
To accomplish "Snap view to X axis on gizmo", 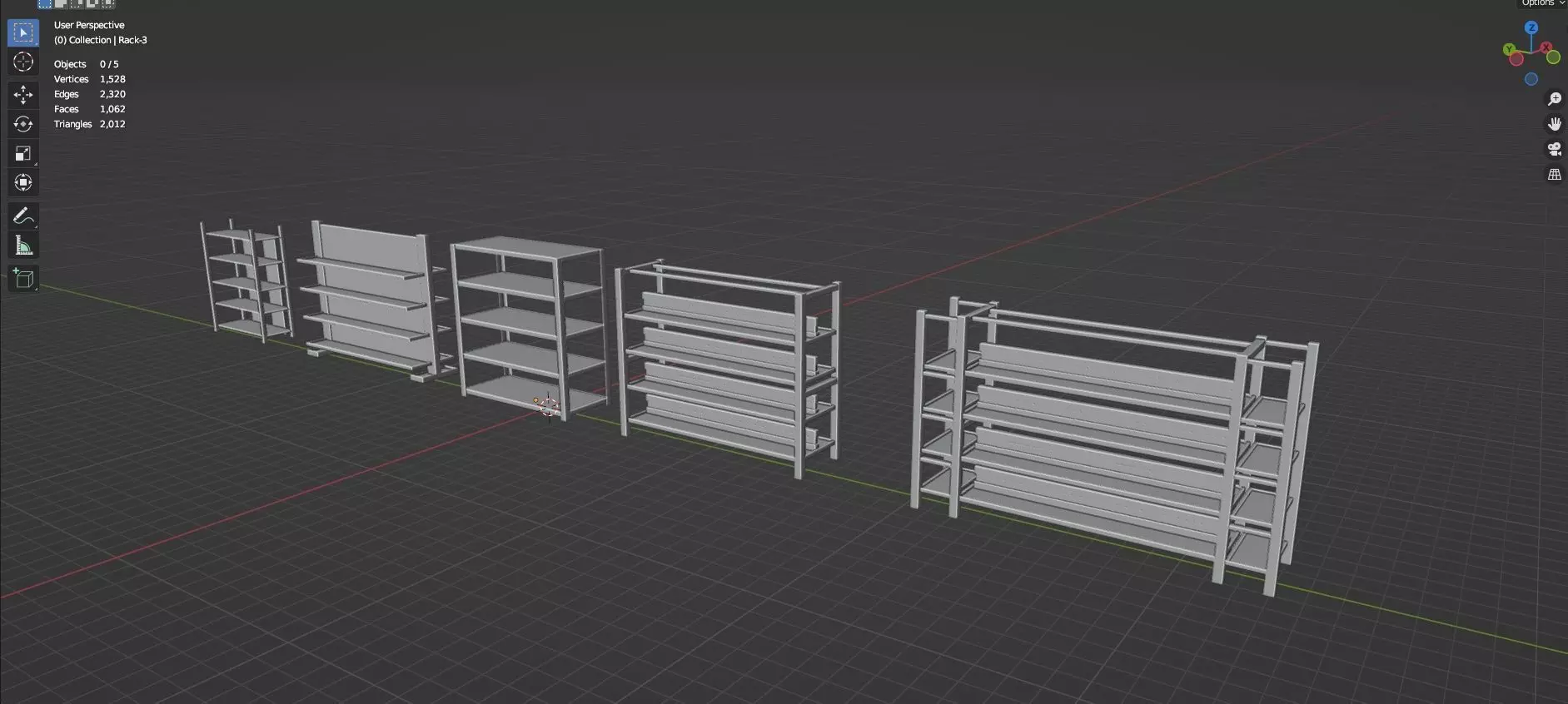I will click(1546, 48).
